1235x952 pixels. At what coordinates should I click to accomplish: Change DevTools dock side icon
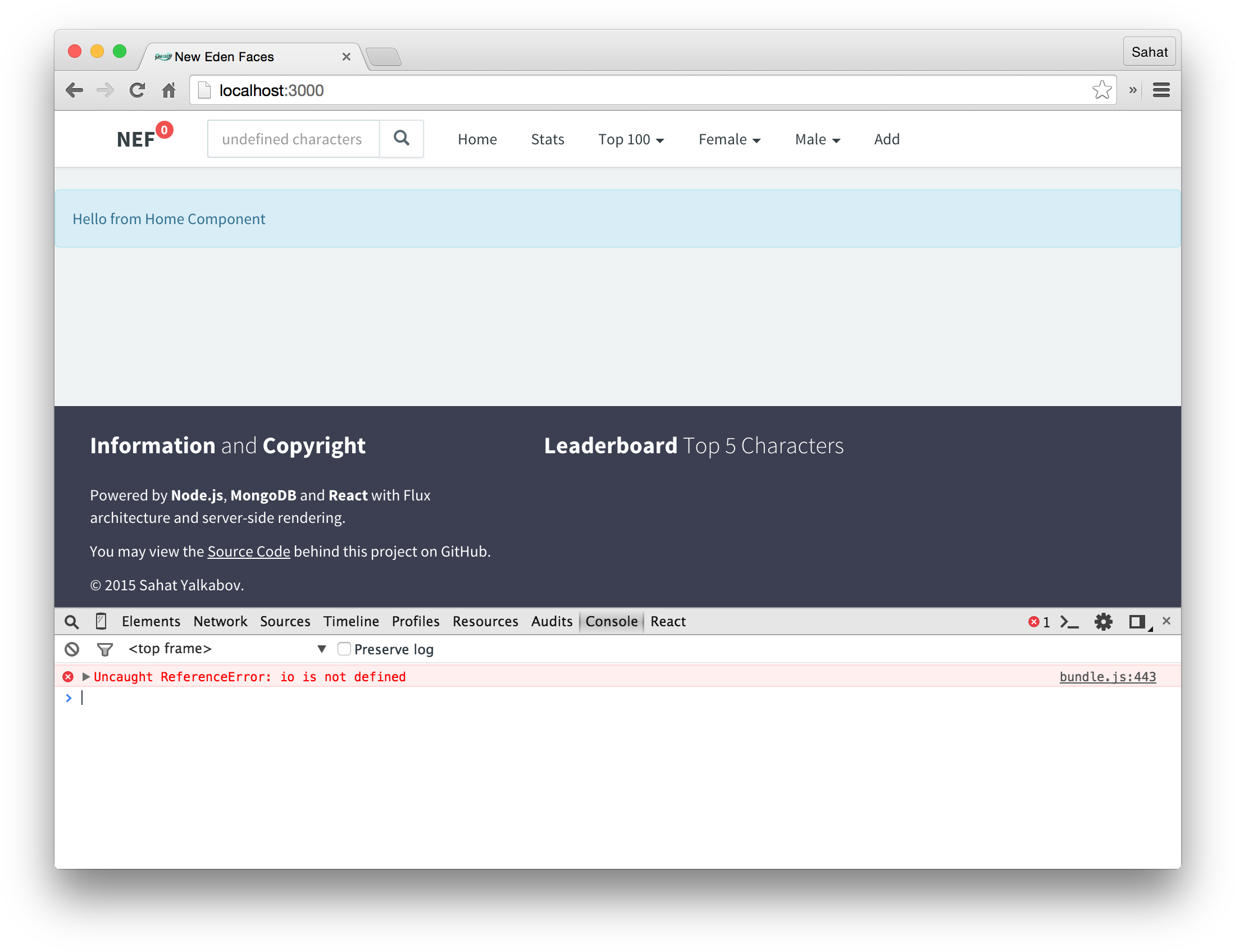click(x=1138, y=622)
